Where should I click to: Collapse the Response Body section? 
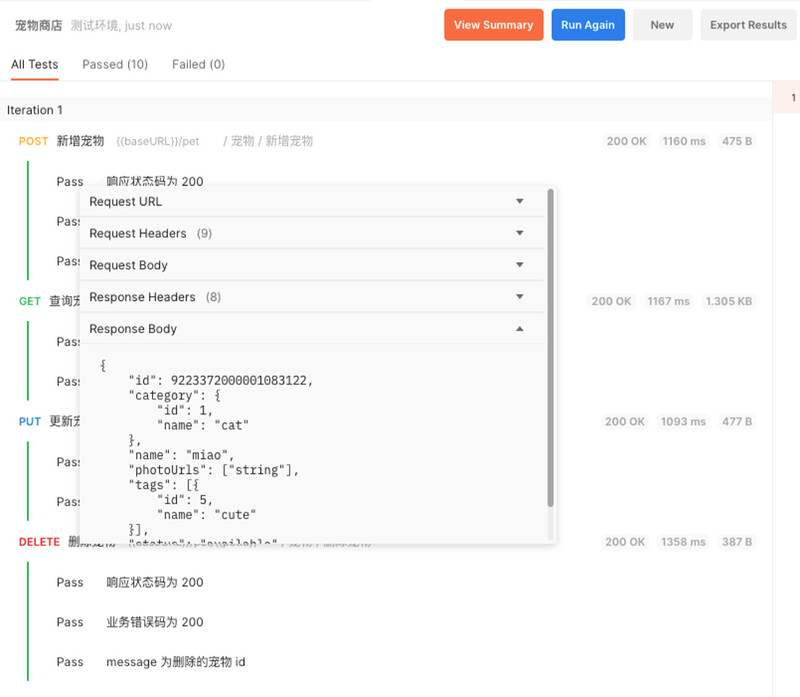tap(306, 329)
